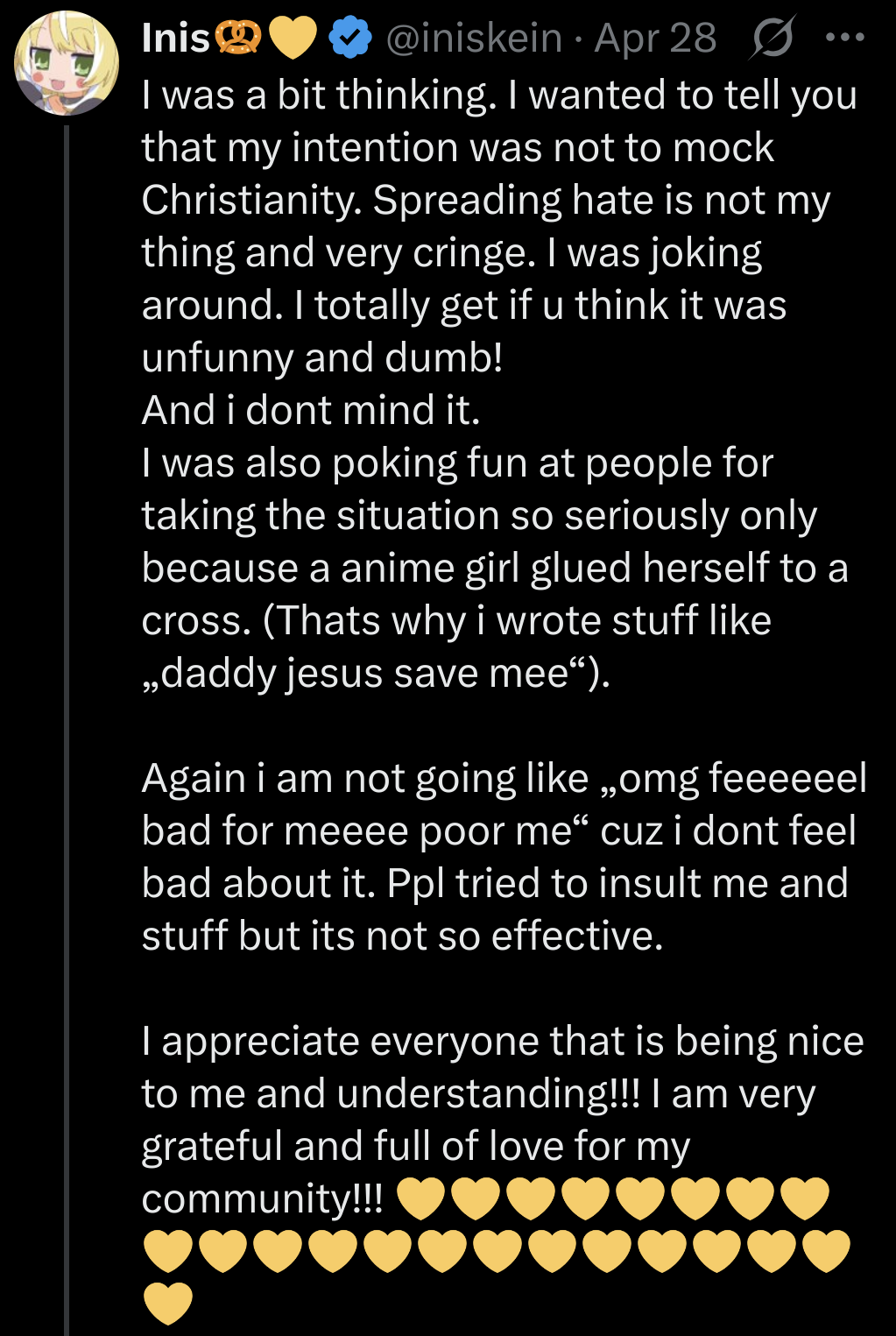Click the "Again i am not going like" paragraph

tap(365, 778)
